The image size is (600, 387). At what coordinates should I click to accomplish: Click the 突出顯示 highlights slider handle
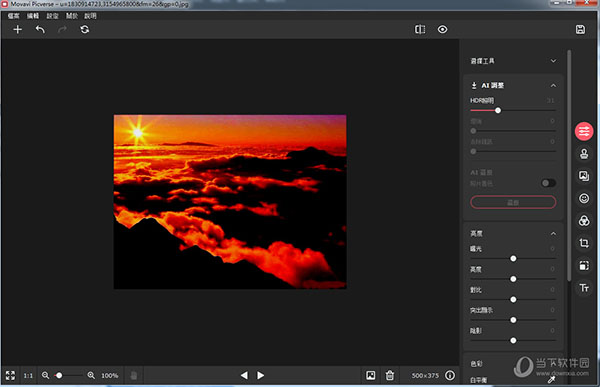click(514, 320)
